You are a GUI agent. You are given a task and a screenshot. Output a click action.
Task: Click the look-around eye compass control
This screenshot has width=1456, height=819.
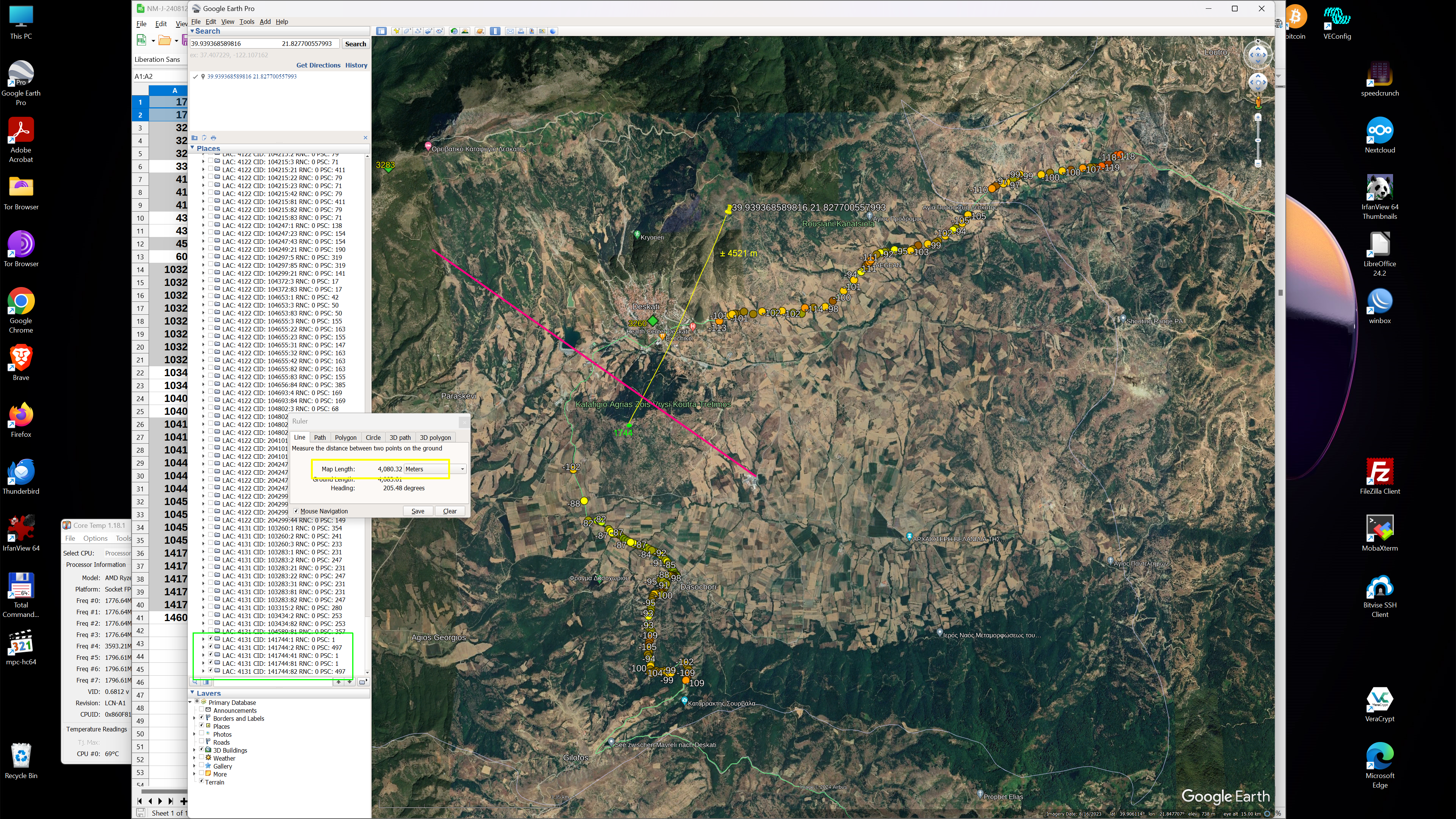[x=1258, y=55]
